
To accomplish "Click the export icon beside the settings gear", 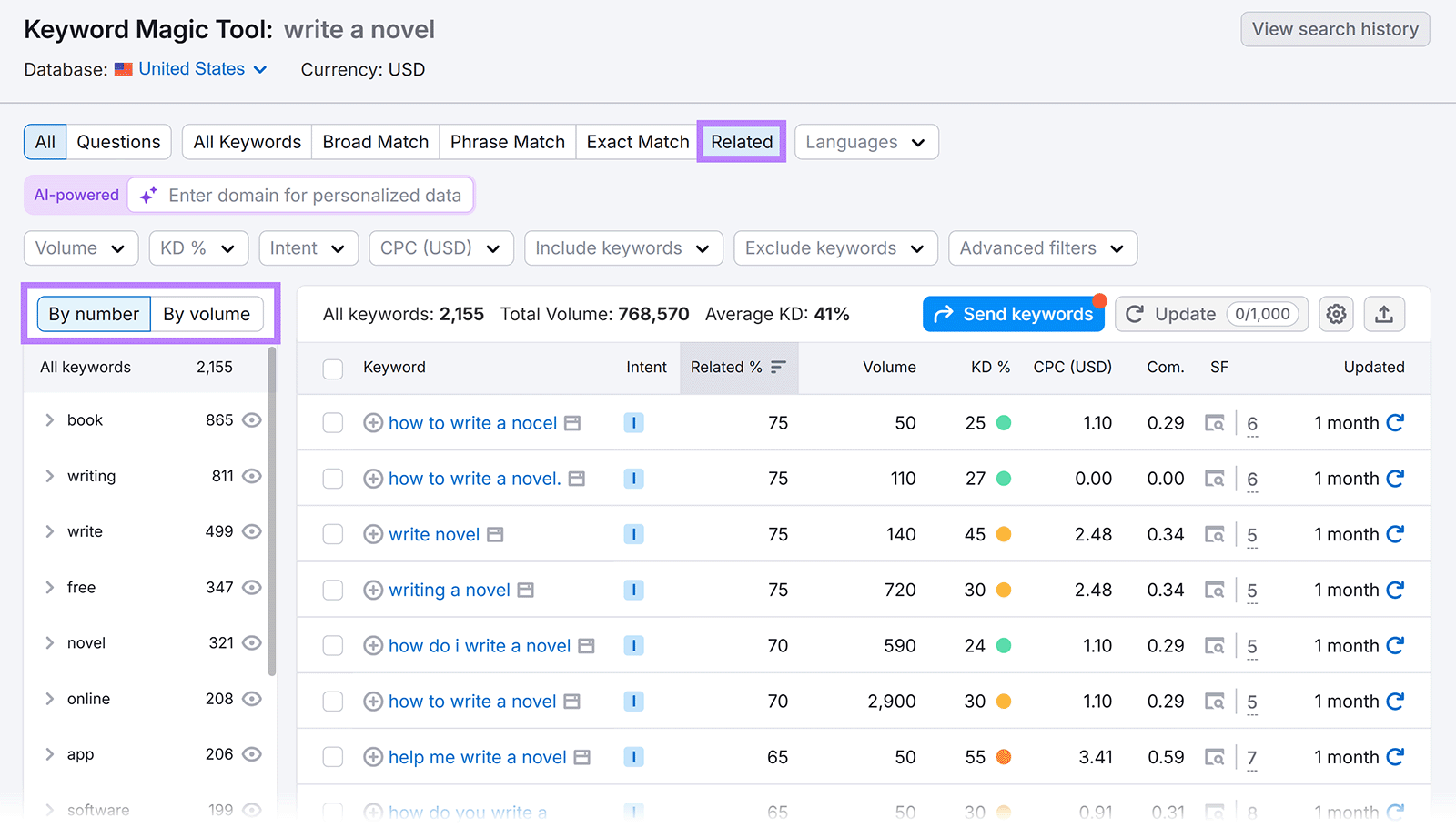I will [x=1384, y=314].
